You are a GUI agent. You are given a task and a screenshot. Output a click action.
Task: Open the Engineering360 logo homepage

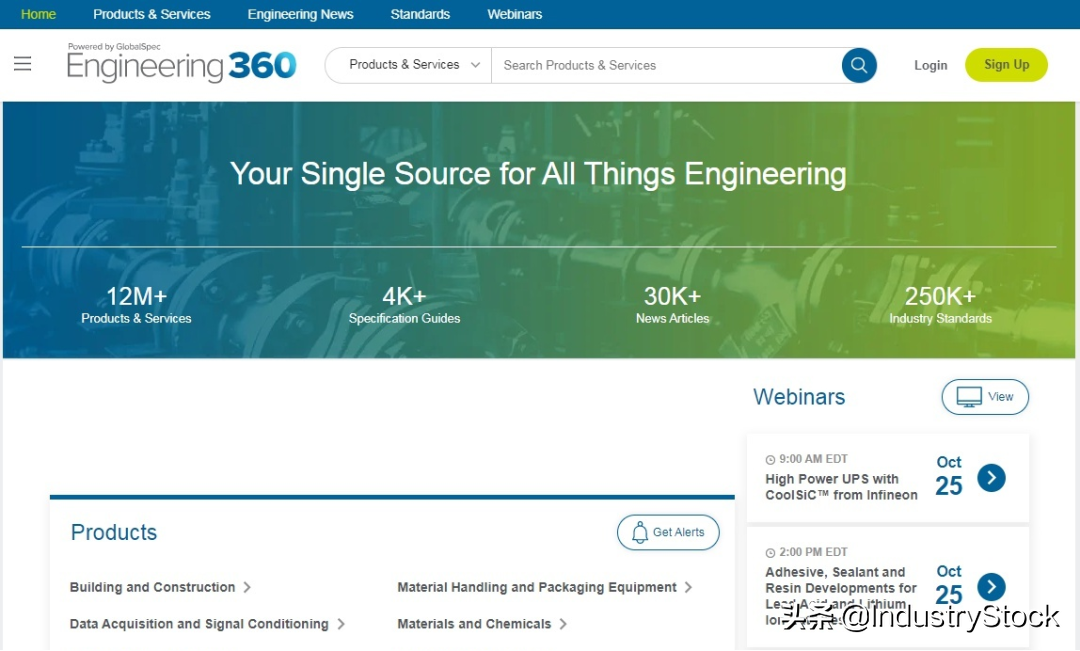(182, 63)
